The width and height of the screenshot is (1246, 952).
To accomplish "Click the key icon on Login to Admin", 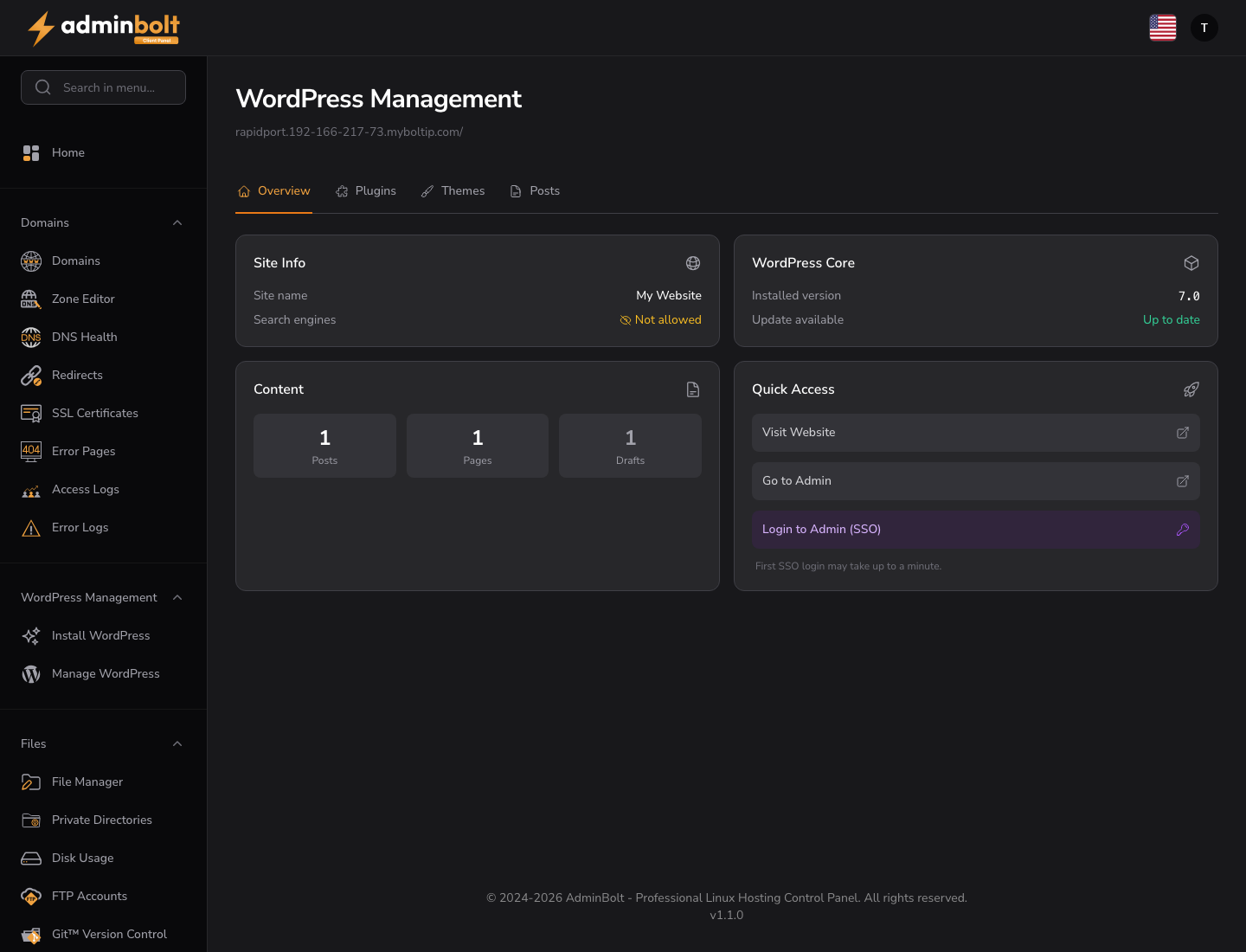I will coord(1183,530).
